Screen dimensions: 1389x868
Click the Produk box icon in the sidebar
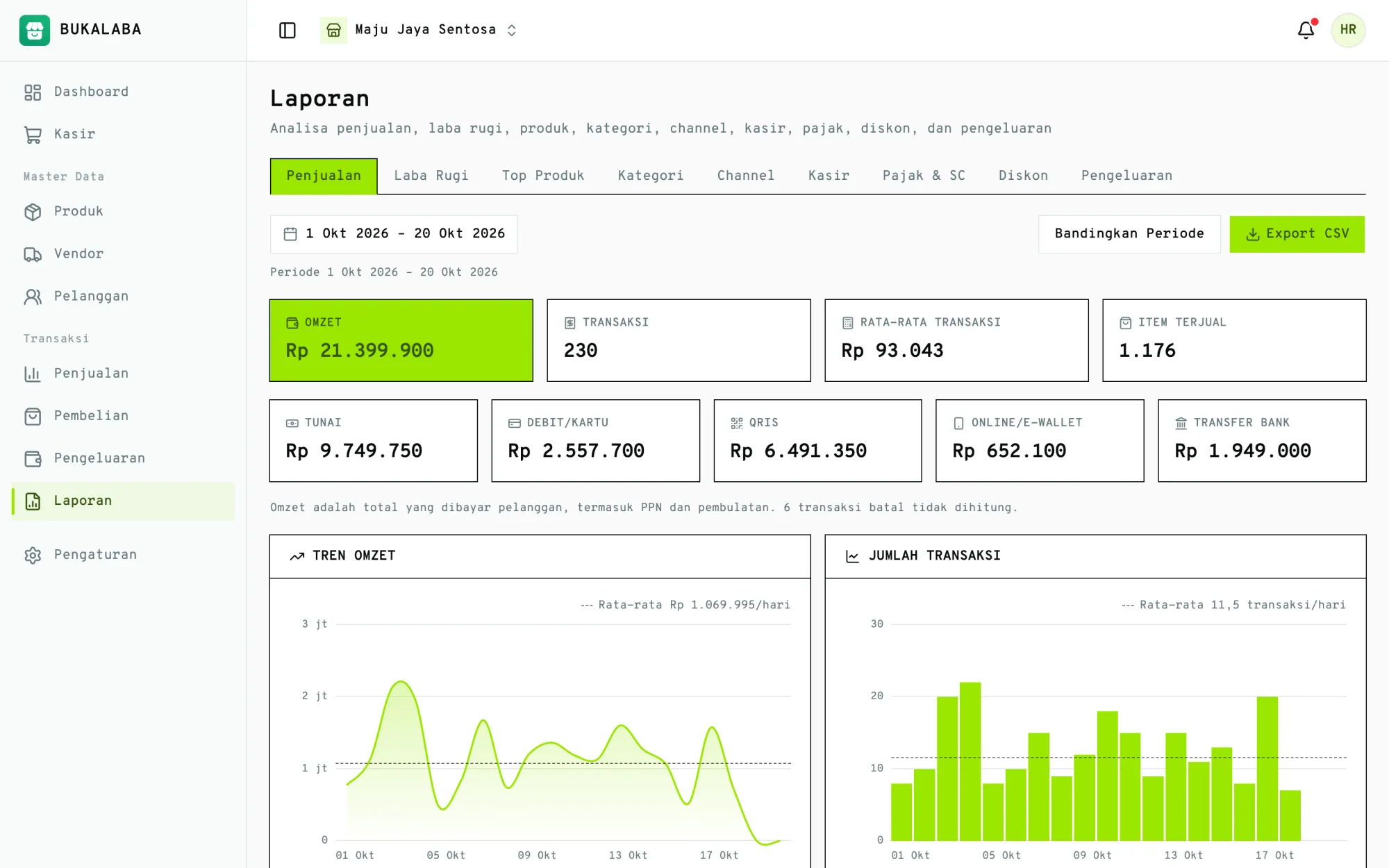[33, 212]
